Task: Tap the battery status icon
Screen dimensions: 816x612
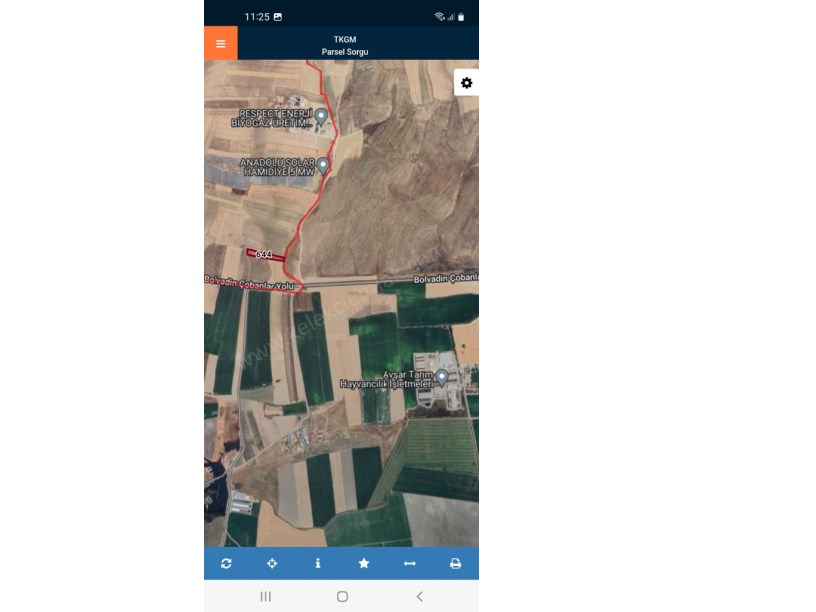Action: pyautogui.click(x=461, y=17)
